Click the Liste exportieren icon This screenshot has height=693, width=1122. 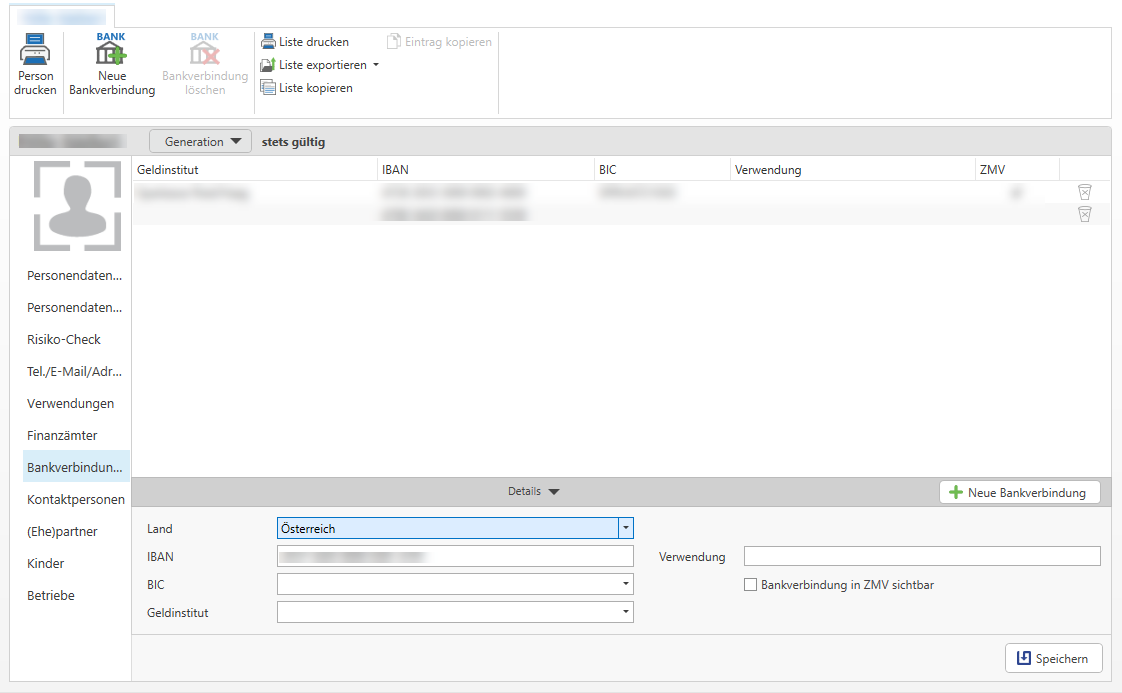(x=268, y=65)
